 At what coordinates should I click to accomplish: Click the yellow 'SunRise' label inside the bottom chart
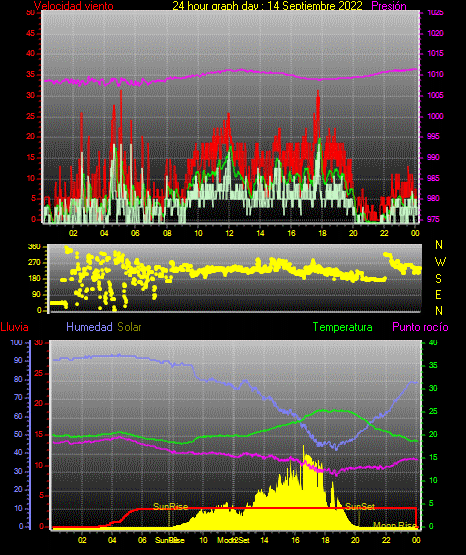click(171, 507)
